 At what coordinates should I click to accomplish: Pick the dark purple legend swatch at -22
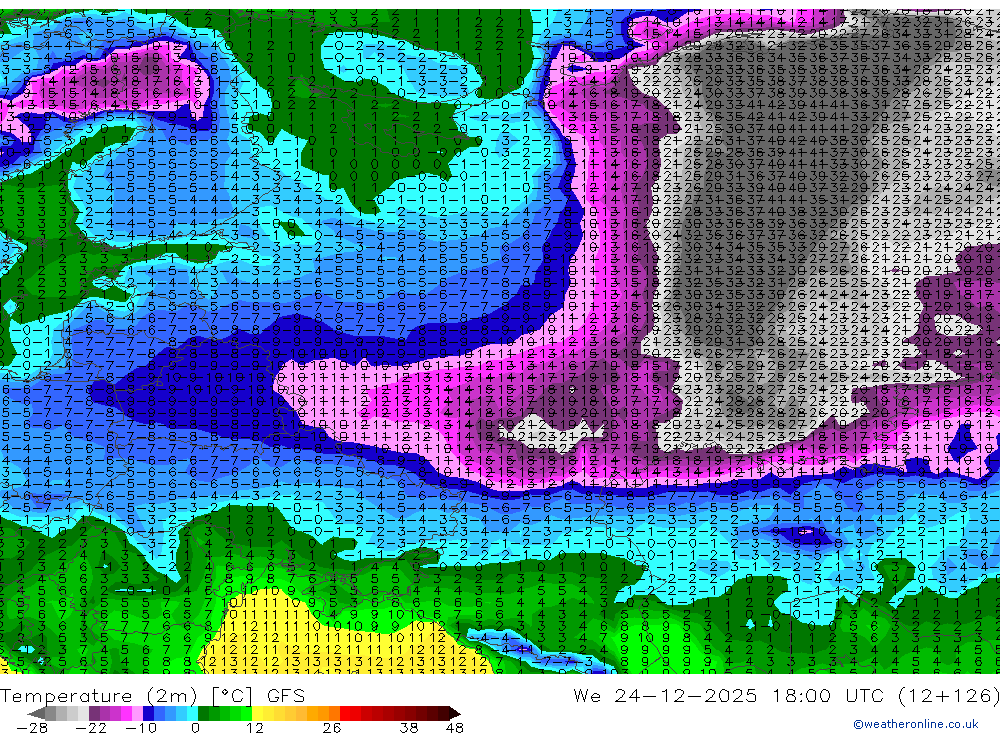point(94,714)
